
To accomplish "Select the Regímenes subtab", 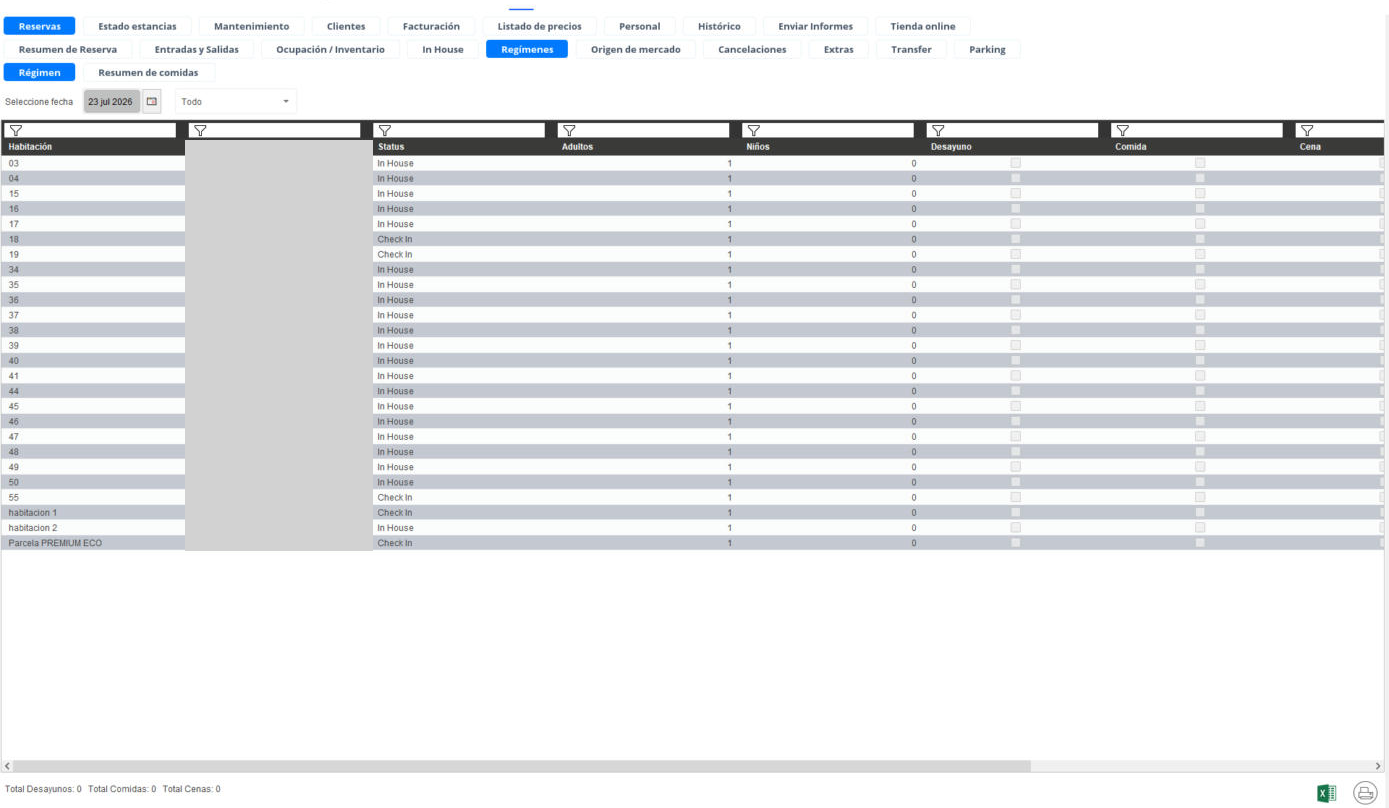I will (527, 49).
